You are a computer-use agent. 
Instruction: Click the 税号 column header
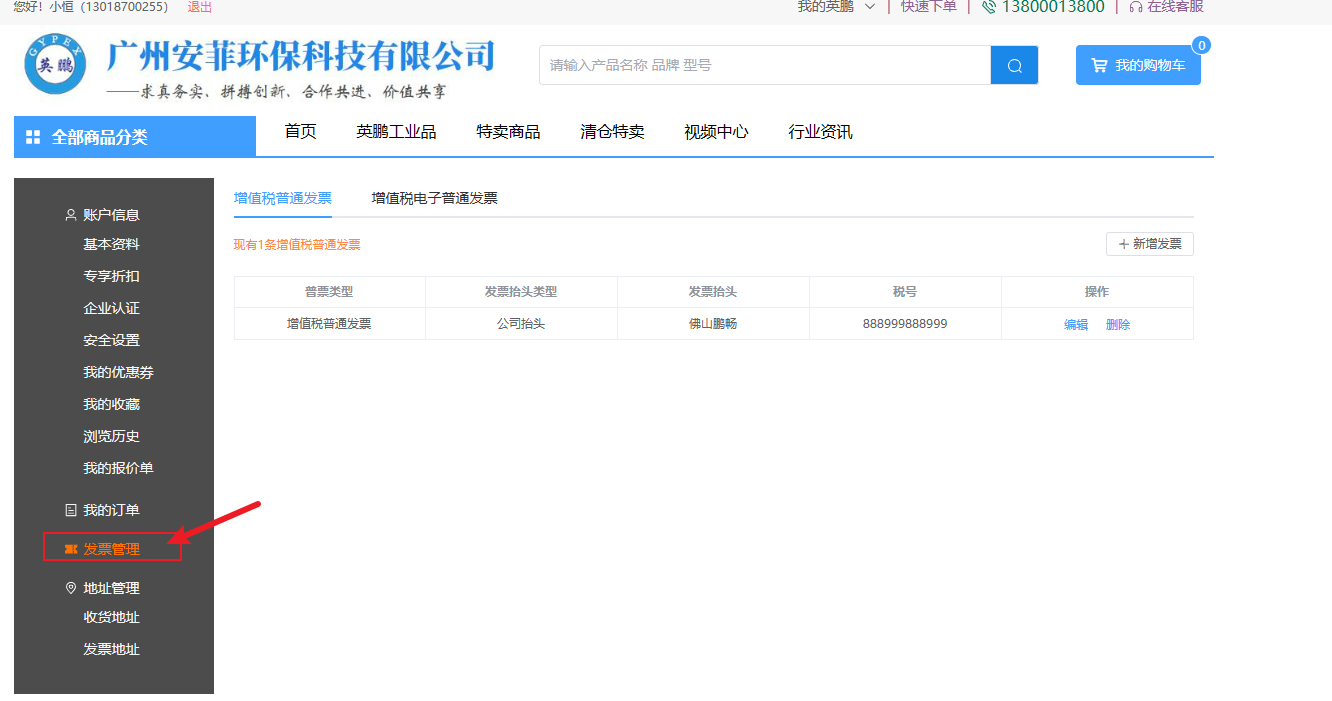(905, 292)
